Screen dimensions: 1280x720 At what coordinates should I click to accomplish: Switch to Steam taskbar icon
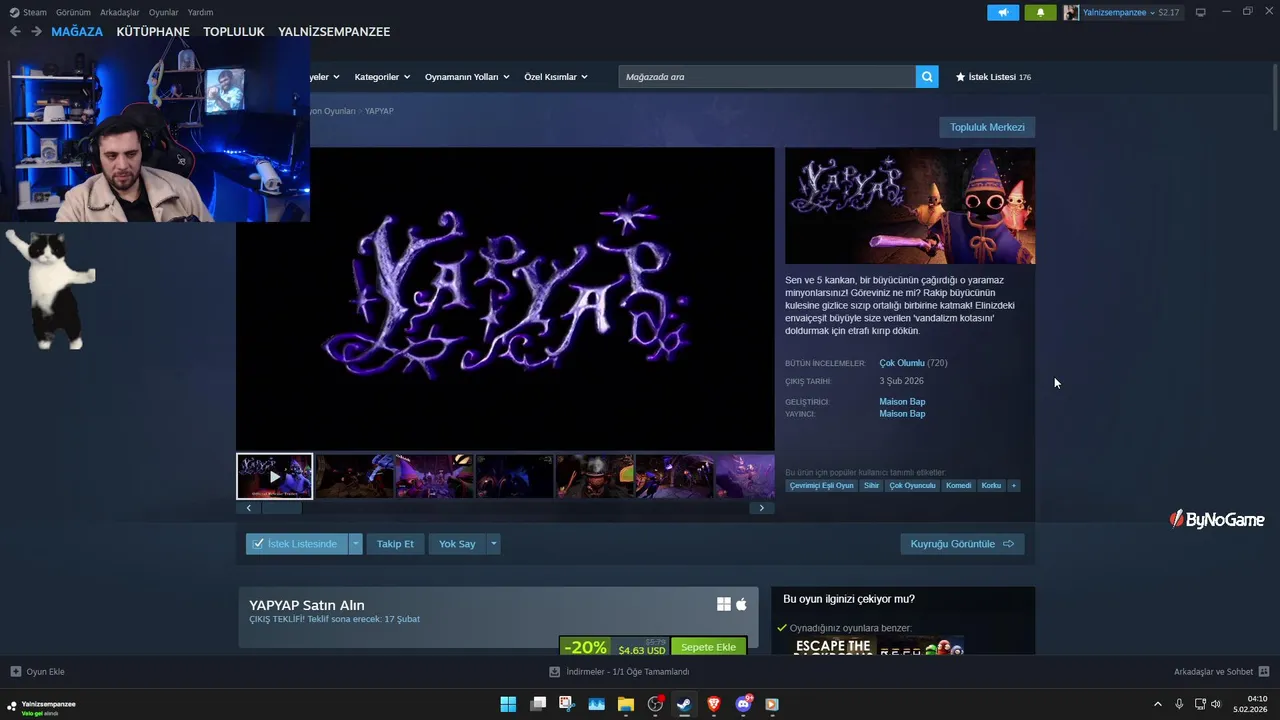684,704
